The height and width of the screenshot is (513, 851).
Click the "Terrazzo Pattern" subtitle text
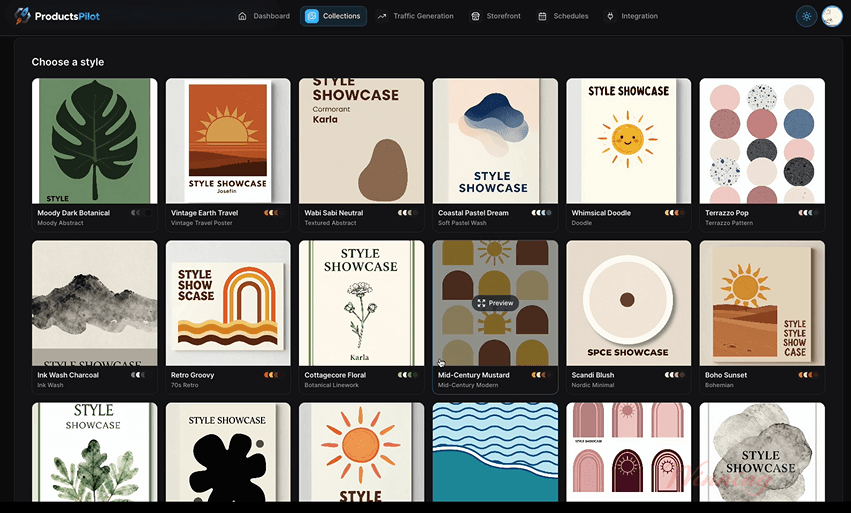[729, 223]
